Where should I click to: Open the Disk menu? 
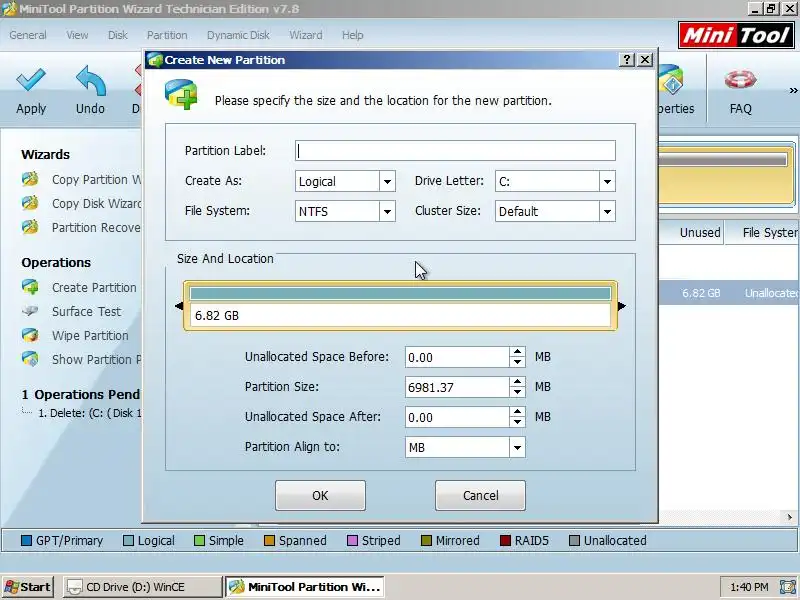[x=117, y=35]
